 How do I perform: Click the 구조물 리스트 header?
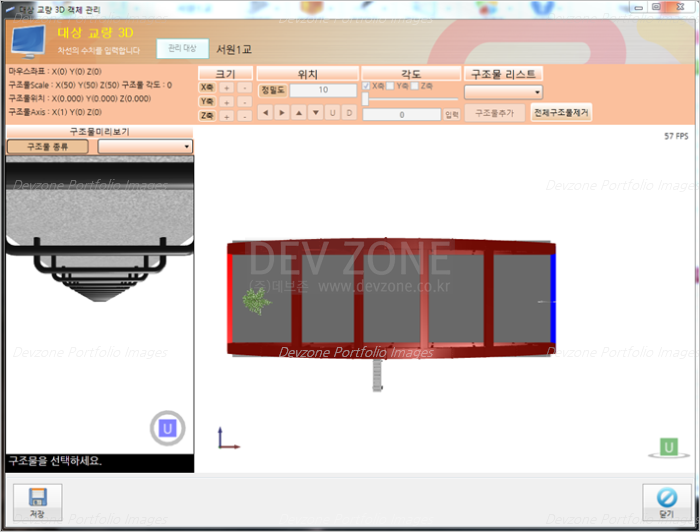(504, 74)
